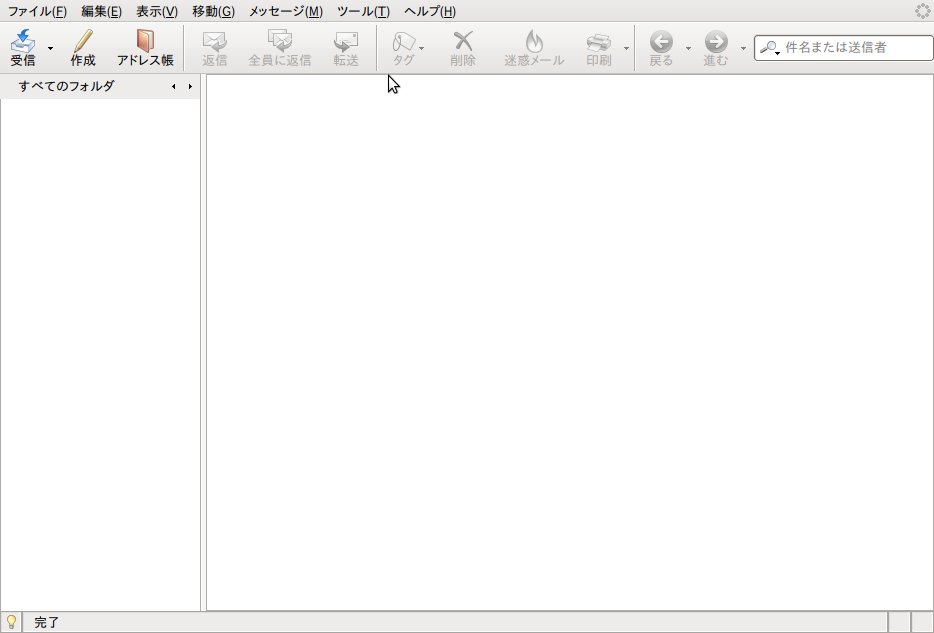Viewport: 934px width, 633px height.
Task: Click the 進む (Forward) arrow icon
Action: click(x=715, y=42)
